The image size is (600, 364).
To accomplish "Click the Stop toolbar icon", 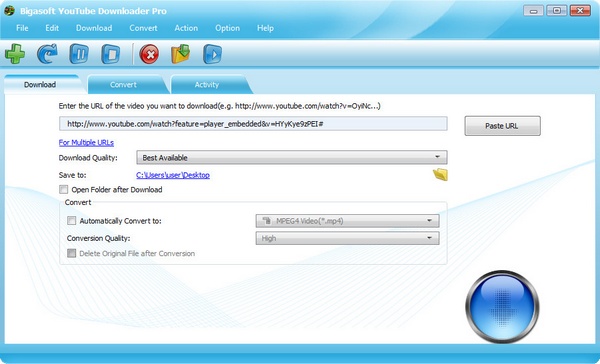I will point(111,54).
